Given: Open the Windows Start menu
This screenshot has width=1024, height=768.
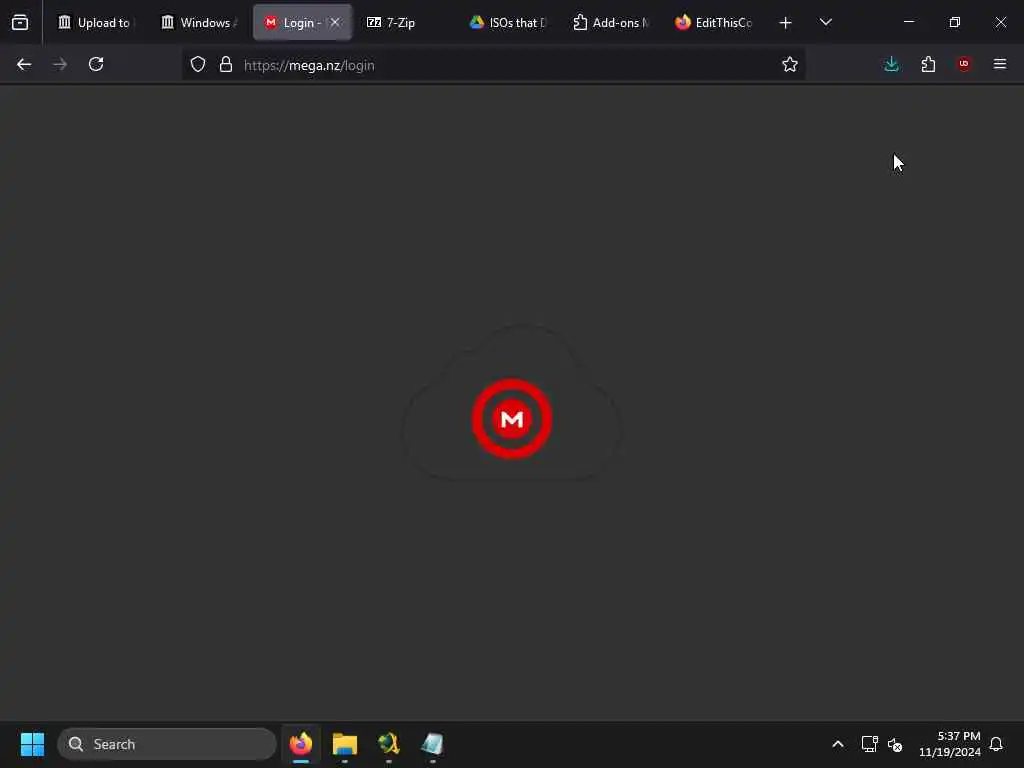Looking at the screenshot, I should [x=32, y=744].
